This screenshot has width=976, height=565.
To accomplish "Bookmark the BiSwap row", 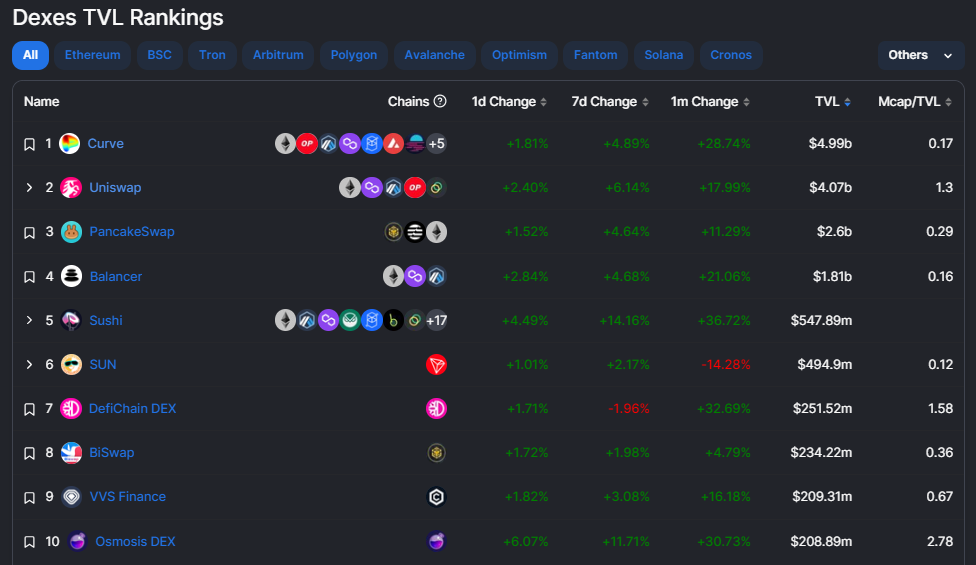I will pyautogui.click(x=29, y=454).
